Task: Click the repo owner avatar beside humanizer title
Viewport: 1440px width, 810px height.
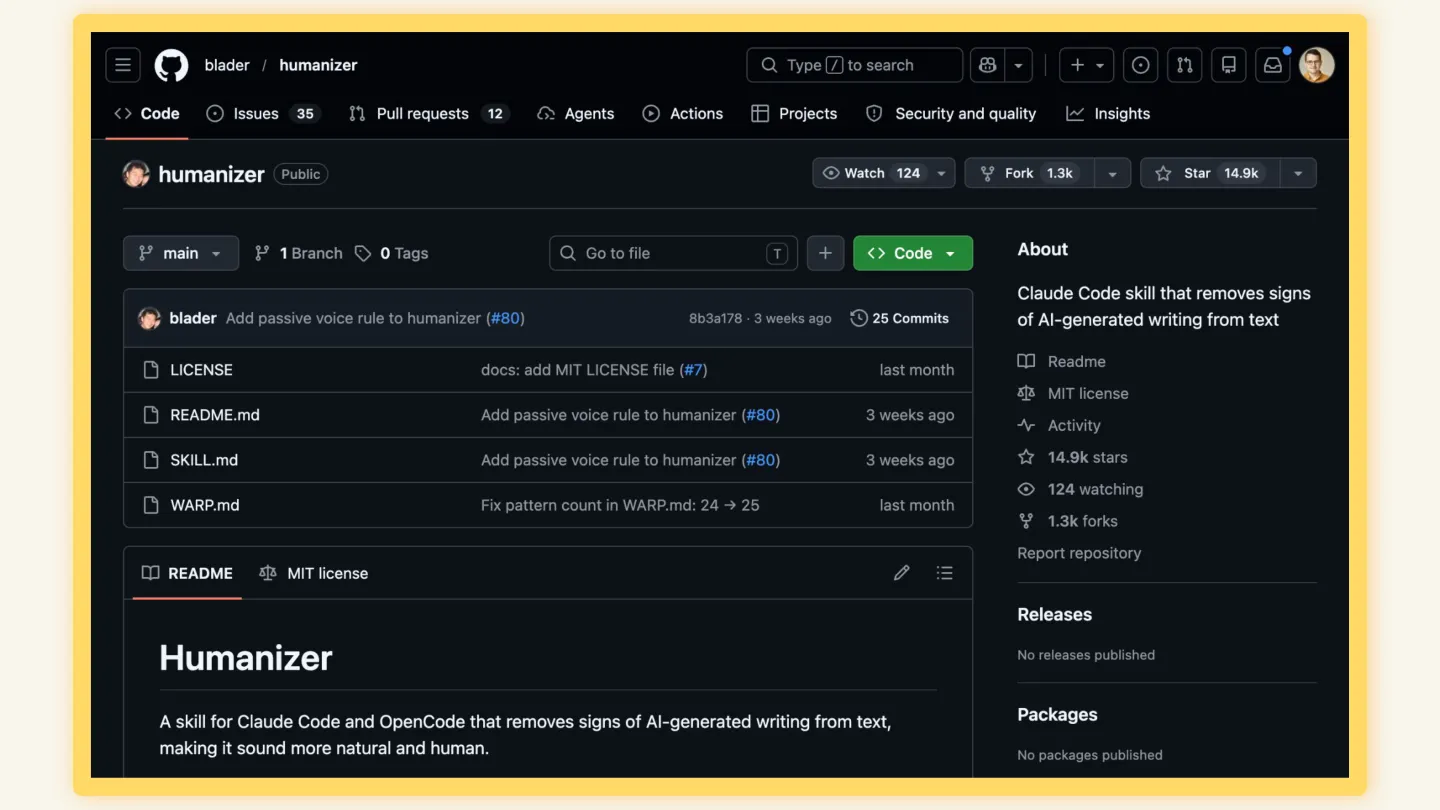Action: click(x=136, y=174)
